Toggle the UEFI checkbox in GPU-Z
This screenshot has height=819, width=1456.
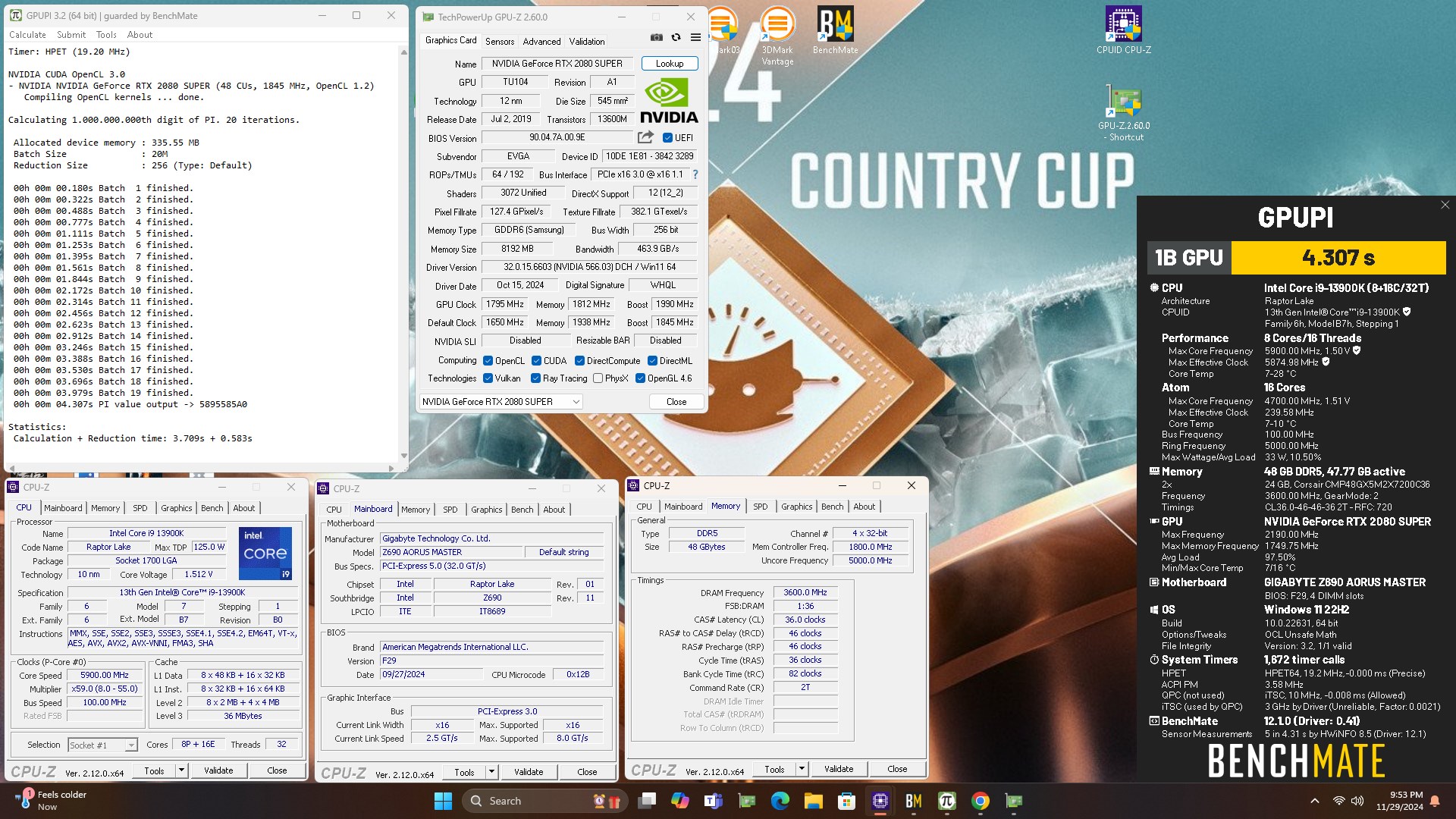coord(667,138)
